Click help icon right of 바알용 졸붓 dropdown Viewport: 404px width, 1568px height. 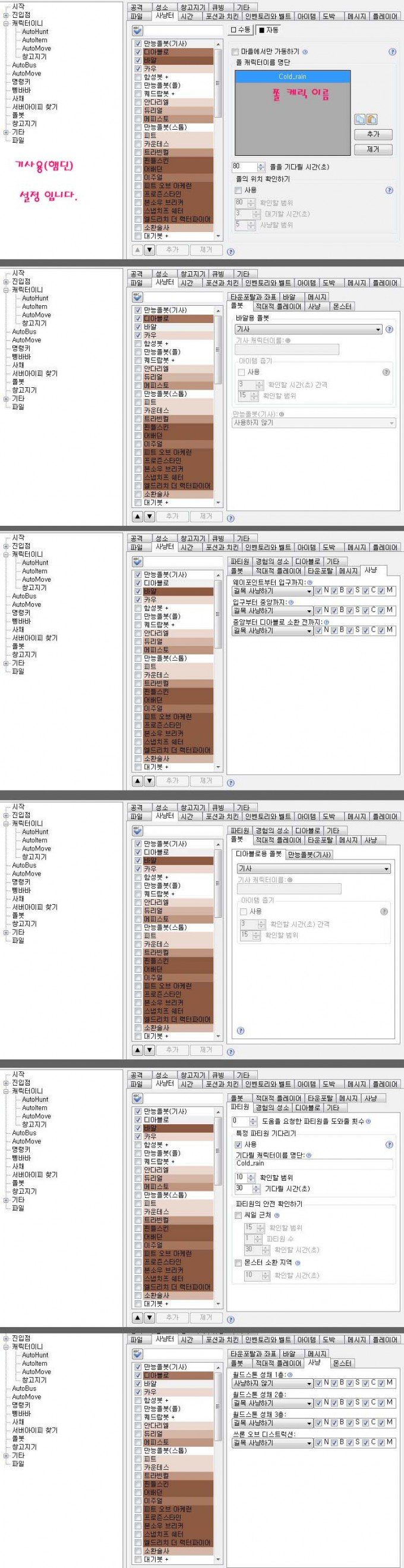click(x=389, y=330)
